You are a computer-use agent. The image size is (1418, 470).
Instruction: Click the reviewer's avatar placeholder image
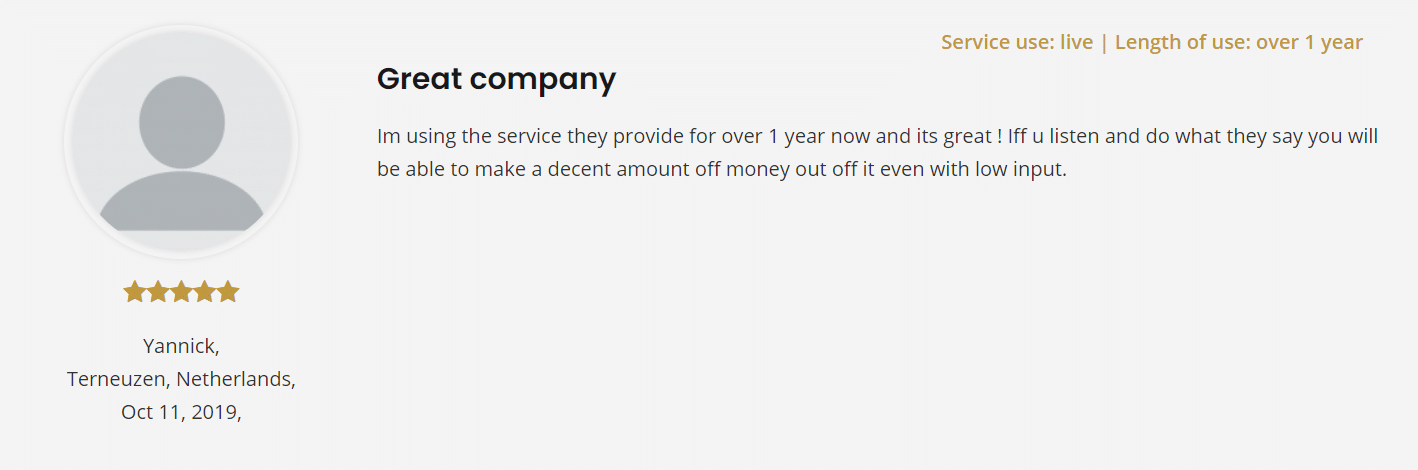click(181, 140)
